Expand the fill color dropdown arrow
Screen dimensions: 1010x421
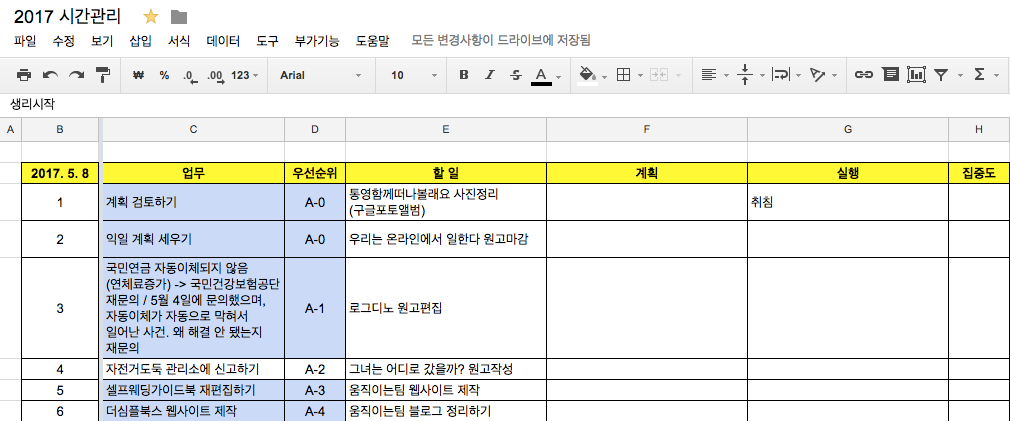pos(605,76)
